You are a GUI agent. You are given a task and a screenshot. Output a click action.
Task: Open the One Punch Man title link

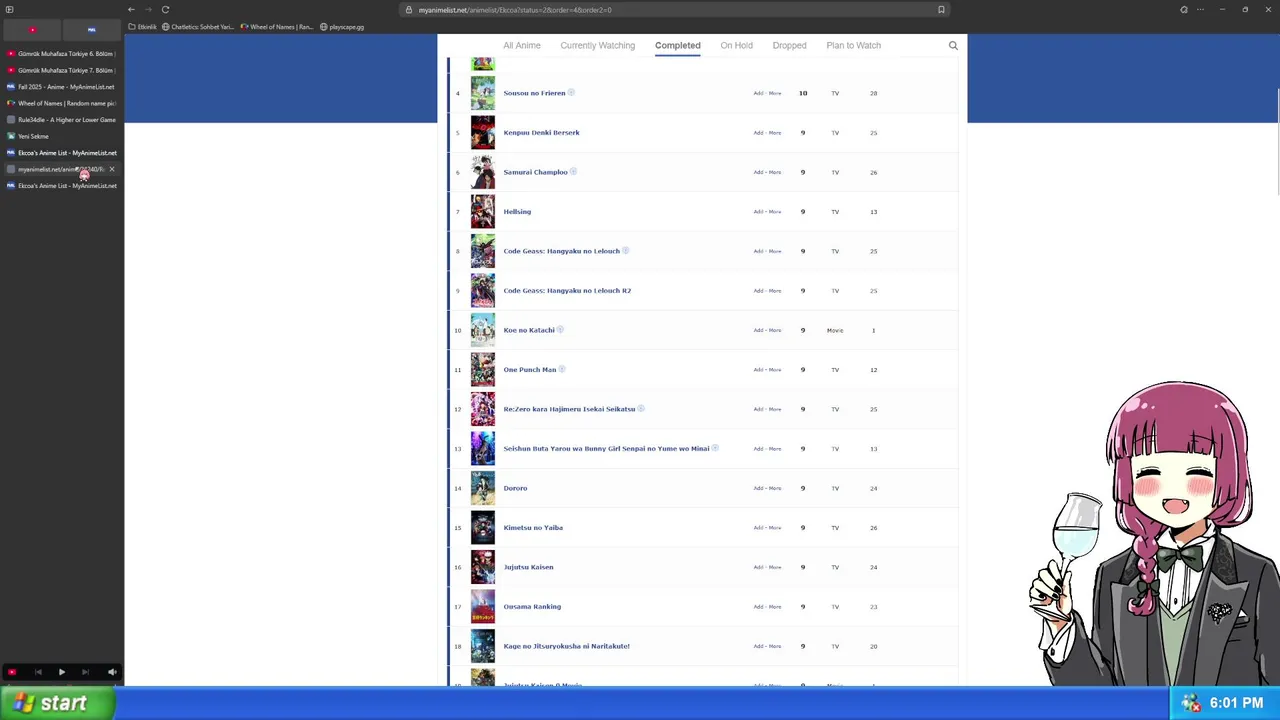coord(530,370)
